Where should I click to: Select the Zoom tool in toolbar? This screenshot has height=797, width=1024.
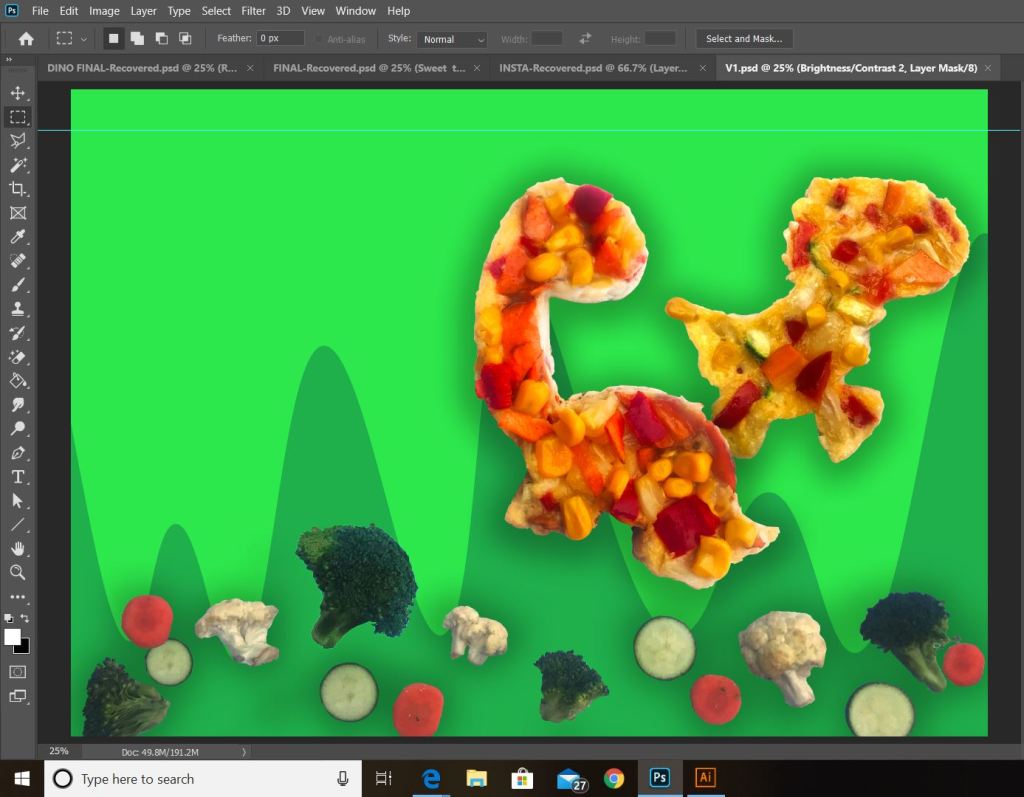[x=17, y=572]
